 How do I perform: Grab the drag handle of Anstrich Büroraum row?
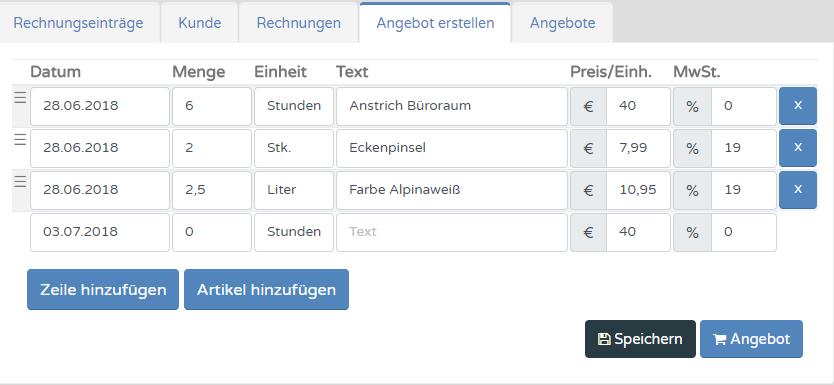coord(20,98)
